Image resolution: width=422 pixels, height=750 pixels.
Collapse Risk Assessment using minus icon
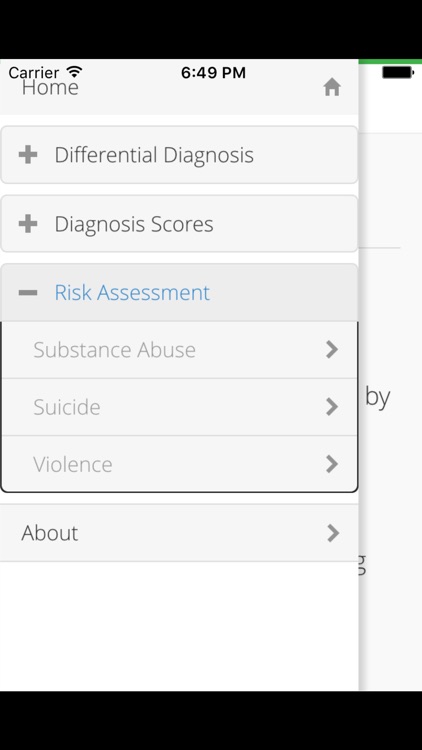pyautogui.click(x=28, y=293)
